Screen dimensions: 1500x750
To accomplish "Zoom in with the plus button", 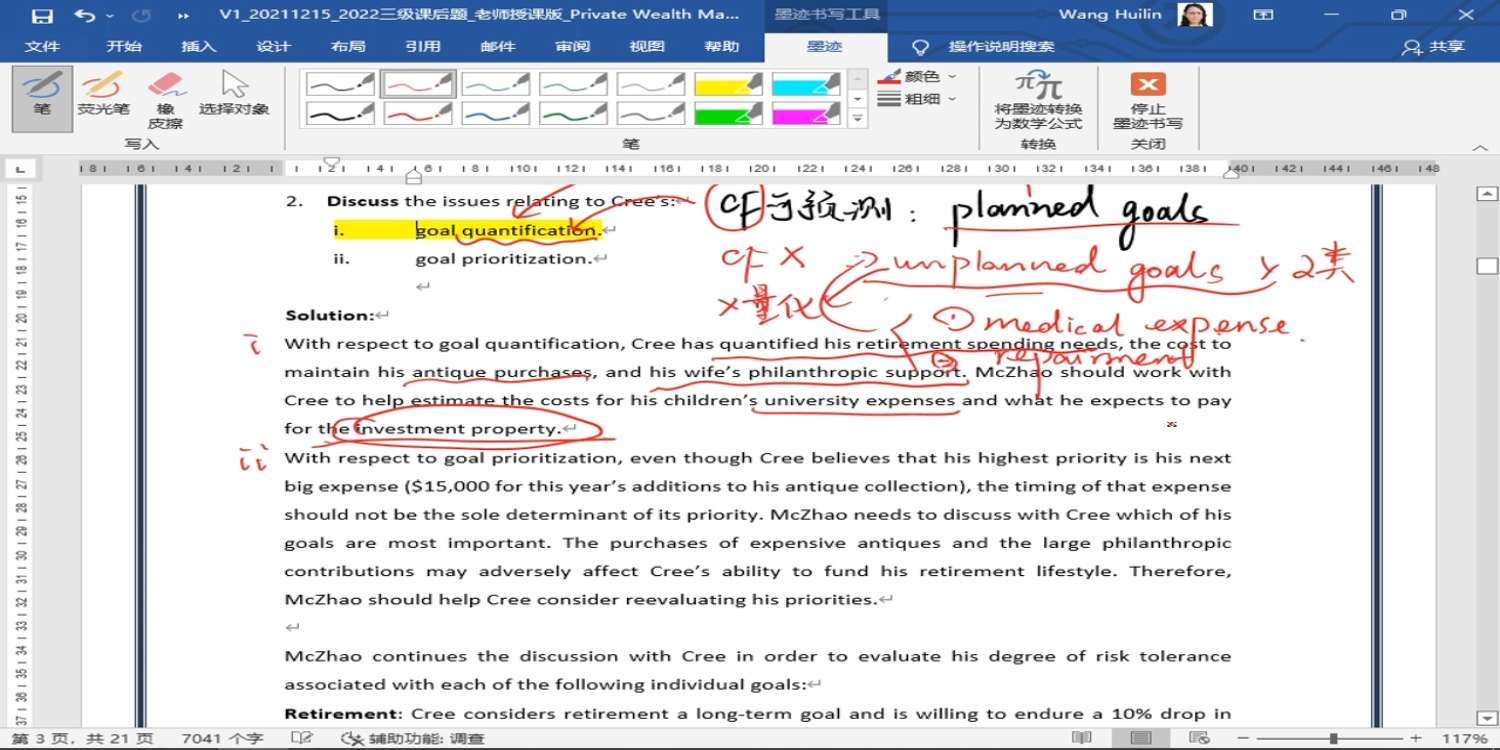I will [x=1416, y=738].
